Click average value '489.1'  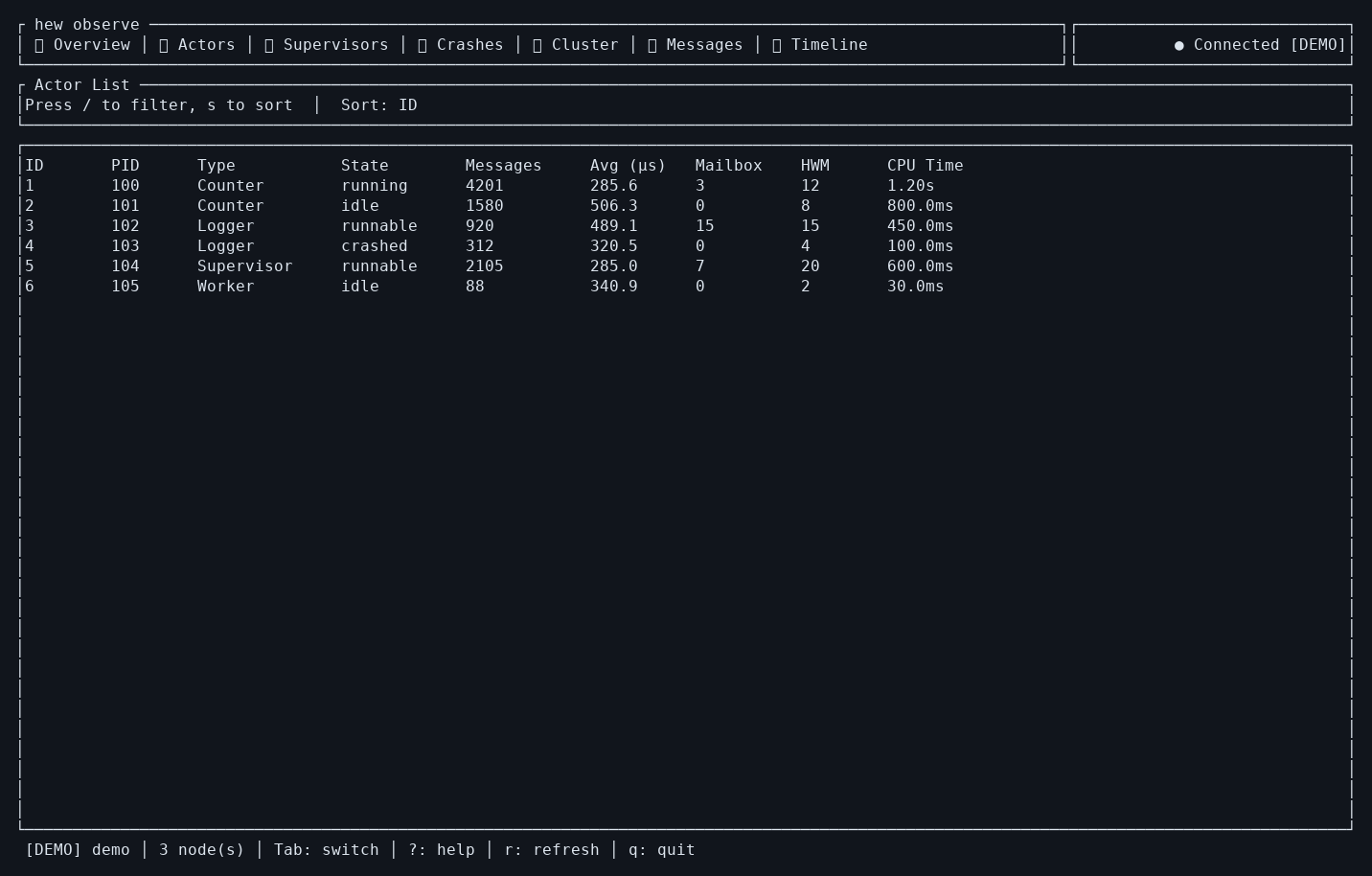tap(614, 226)
